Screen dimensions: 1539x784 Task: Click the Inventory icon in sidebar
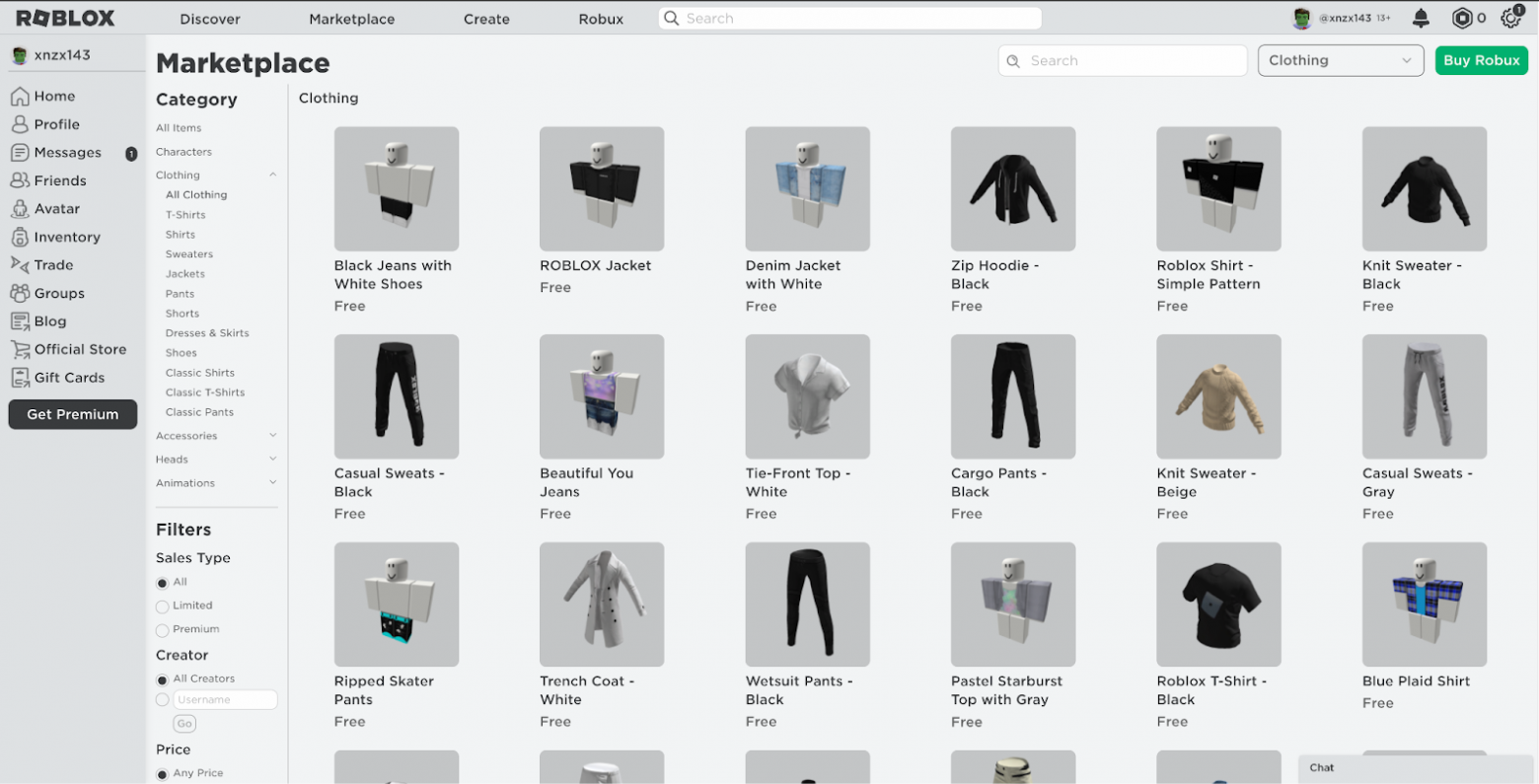pos(20,237)
